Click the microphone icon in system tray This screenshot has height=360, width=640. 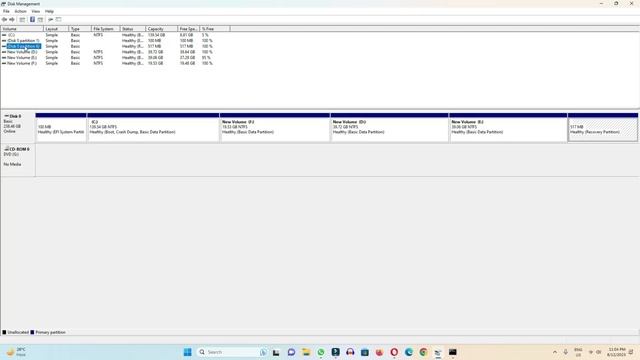[566, 352]
